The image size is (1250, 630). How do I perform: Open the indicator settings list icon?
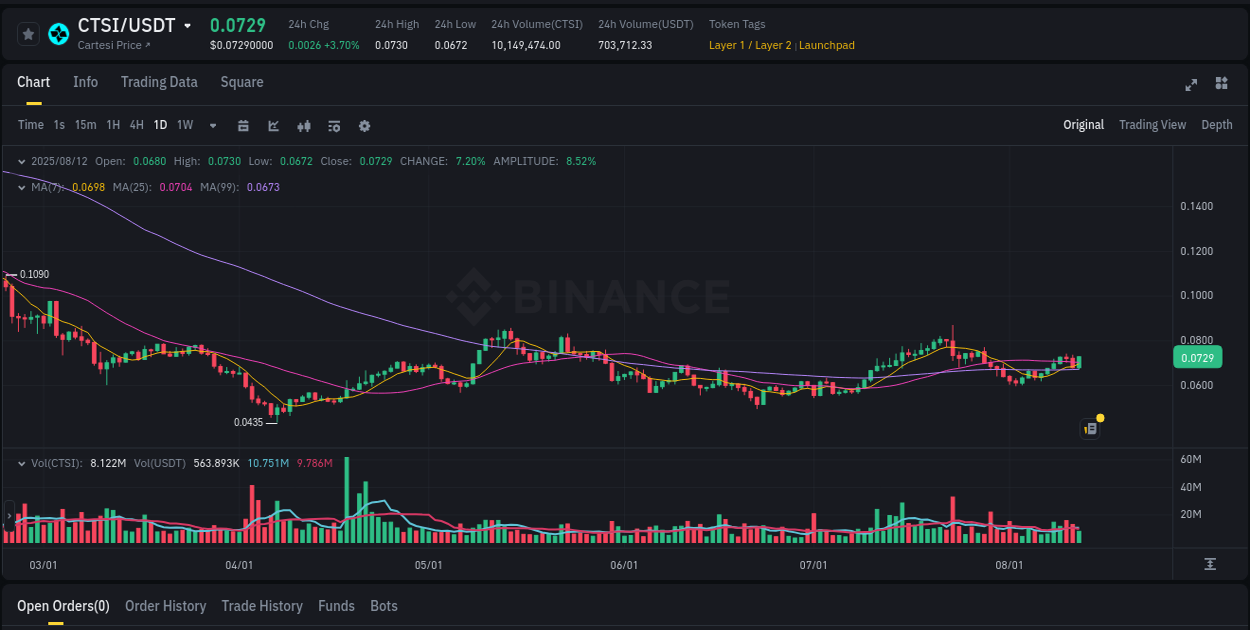click(x=333, y=125)
